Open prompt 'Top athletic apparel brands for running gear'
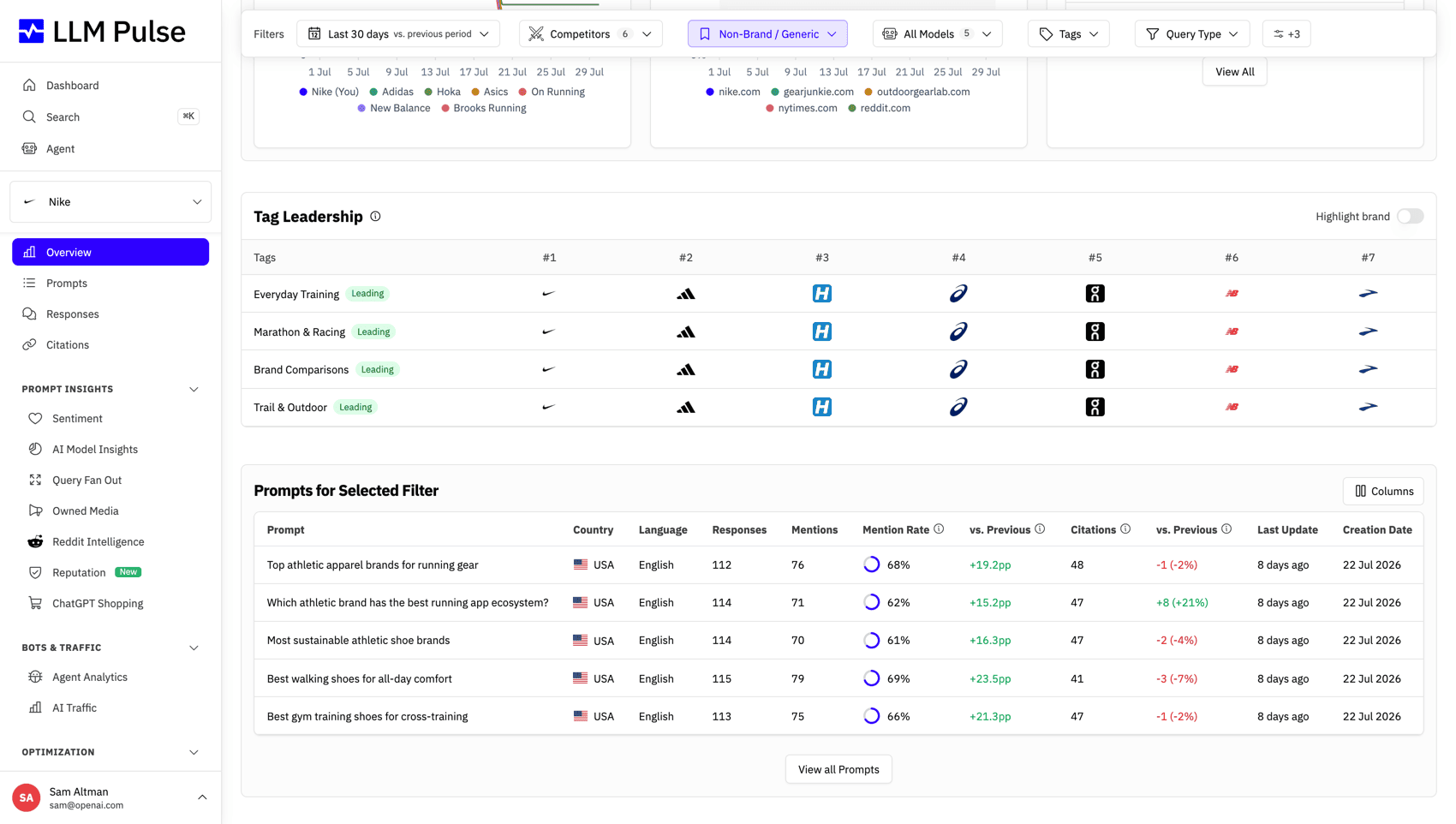This screenshot has height=824, width=1456. pos(373,564)
